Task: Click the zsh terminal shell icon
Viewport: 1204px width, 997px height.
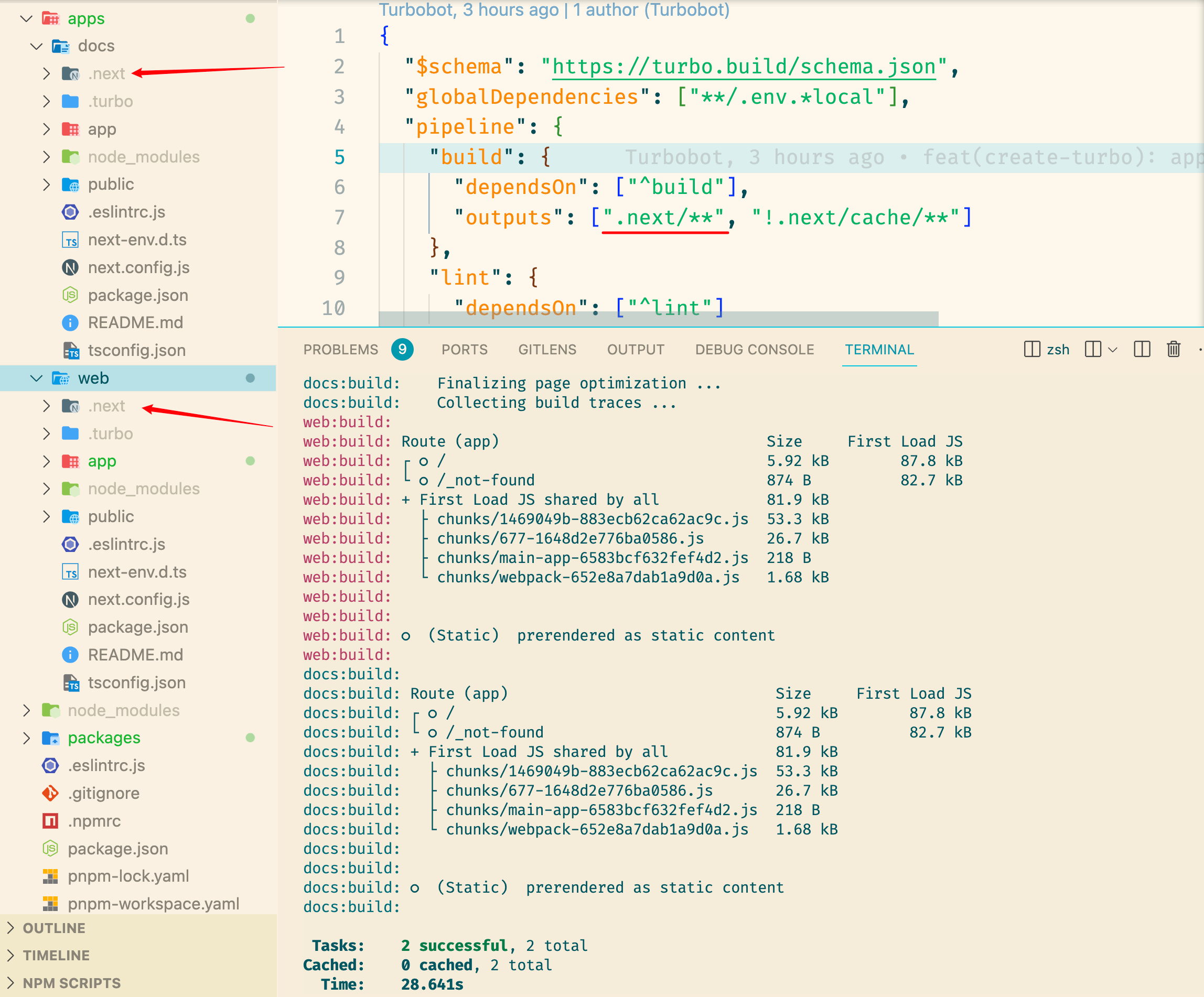Action: [1032, 349]
